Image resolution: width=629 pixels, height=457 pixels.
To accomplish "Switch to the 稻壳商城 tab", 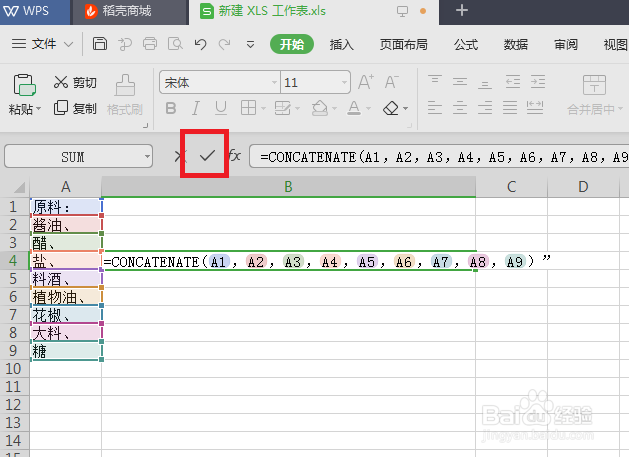I will pyautogui.click(x=130, y=12).
